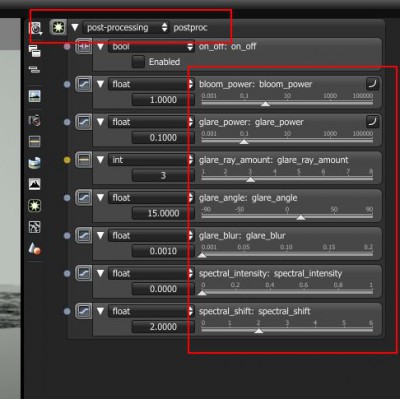Collapse the glare_angle node triangle
The image size is (400, 399).
(x=100, y=198)
